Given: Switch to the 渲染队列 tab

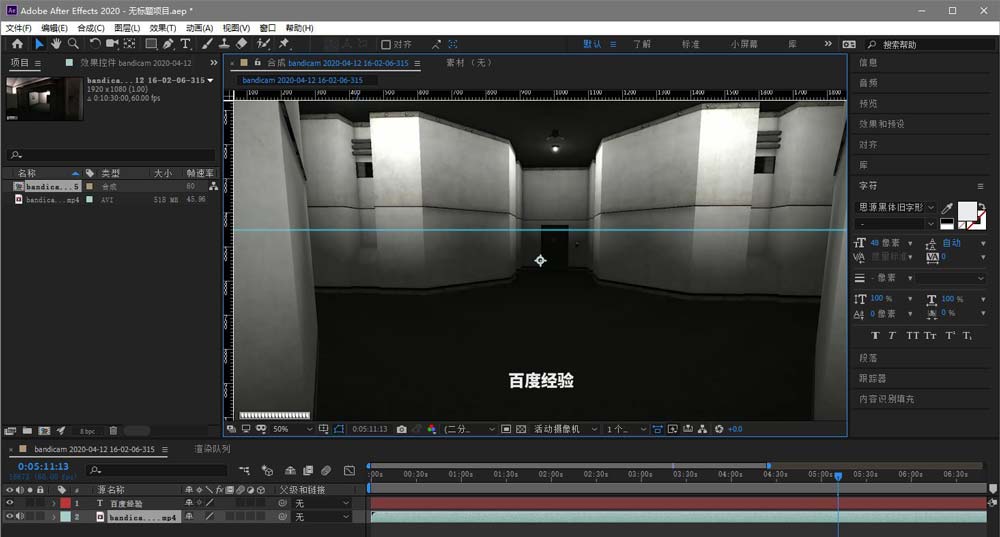Looking at the screenshot, I should [x=212, y=449].
